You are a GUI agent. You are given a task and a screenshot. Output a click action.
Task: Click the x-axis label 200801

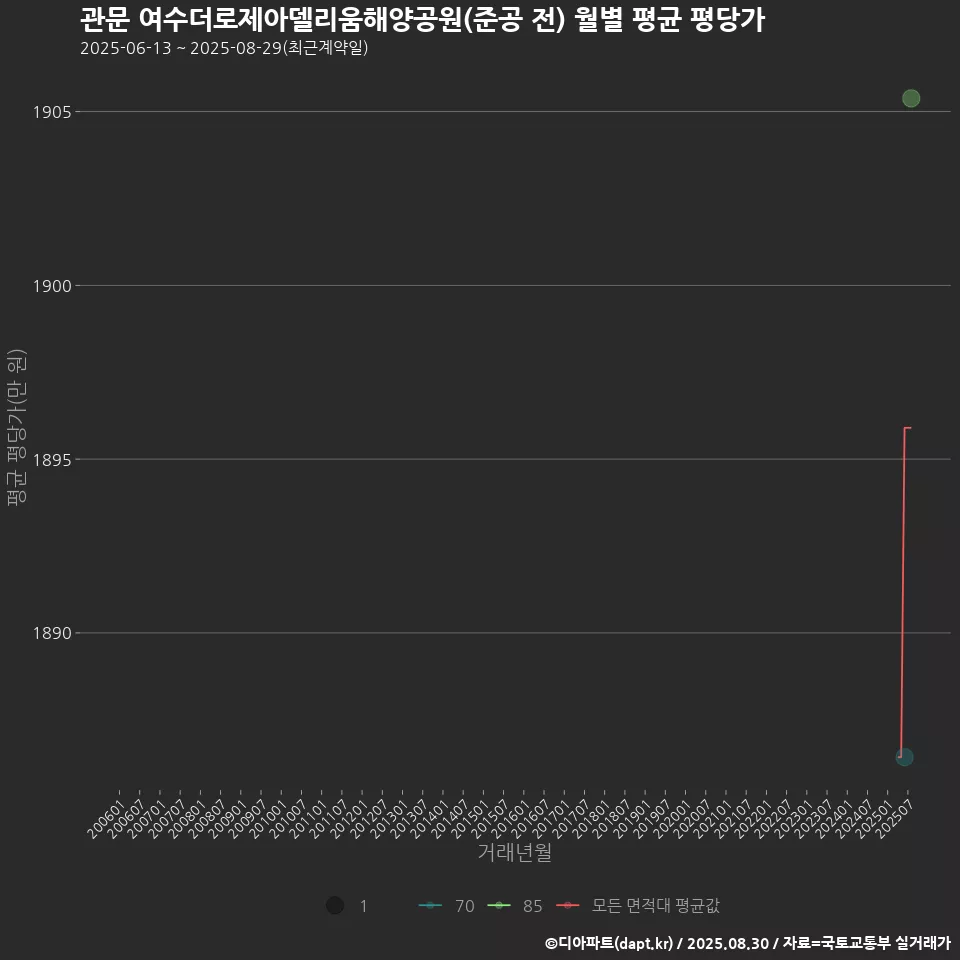click(x=187, y=819)
